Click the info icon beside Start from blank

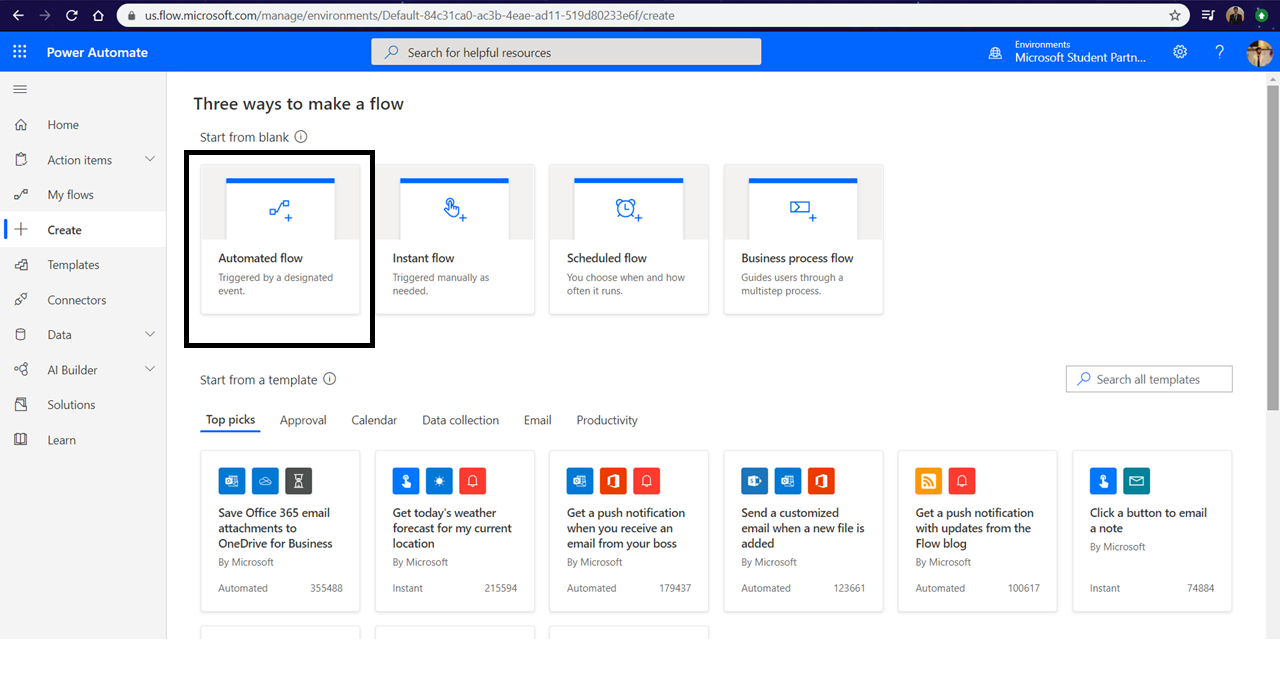[x=302, y=136]
